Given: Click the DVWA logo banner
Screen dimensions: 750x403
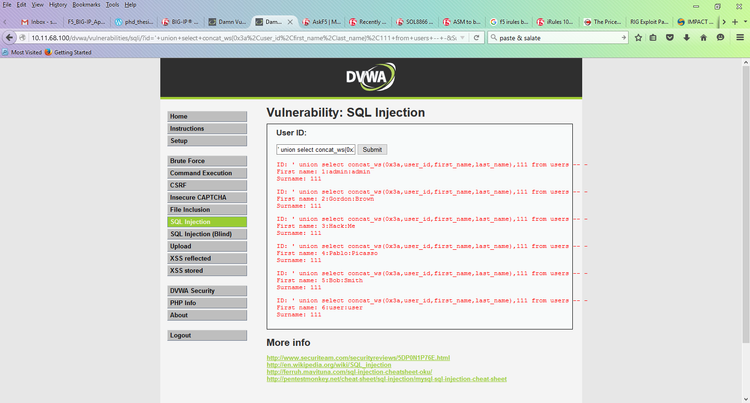Looking at the screenshot, I should pyautogui.click(x=371, y=77).
